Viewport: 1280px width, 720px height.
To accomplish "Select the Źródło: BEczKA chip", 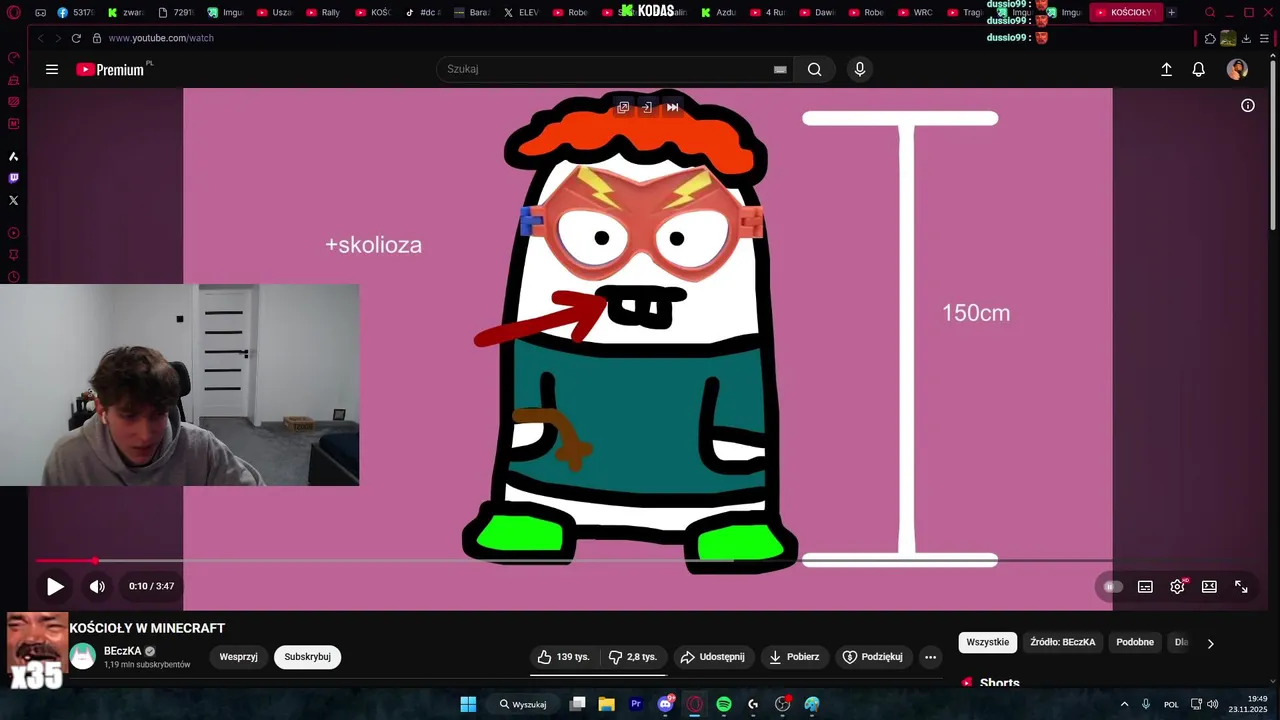I will (x=1062, y=642).
